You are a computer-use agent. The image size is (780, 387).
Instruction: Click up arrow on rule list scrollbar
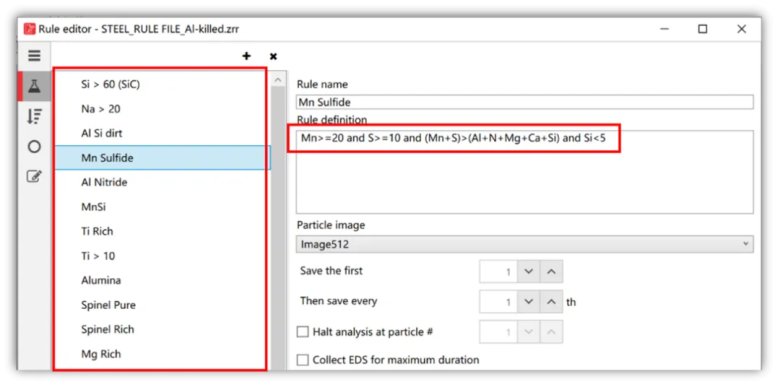278,80
